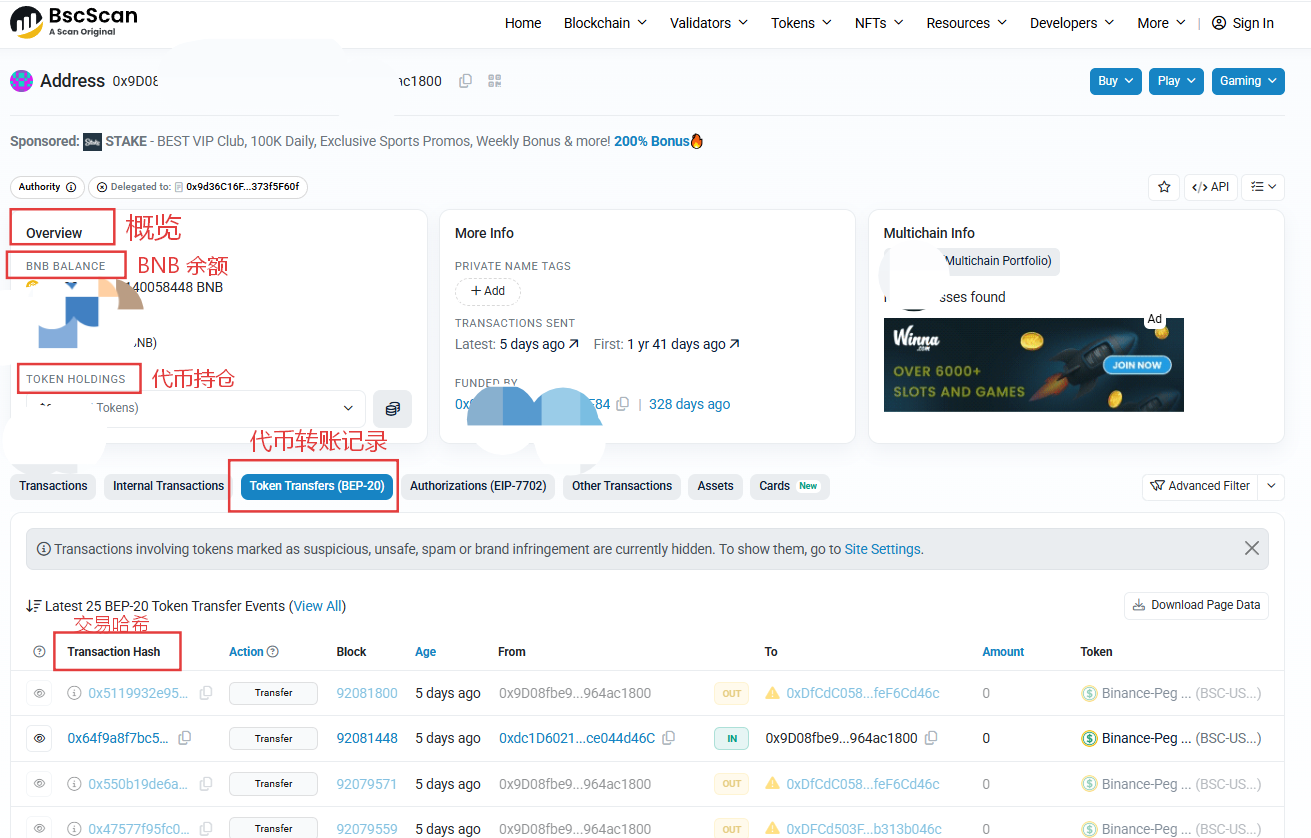Viewport: 1311px width, 838px height.
Task: Click Download Page Data button
Action: pos(1196,605)
